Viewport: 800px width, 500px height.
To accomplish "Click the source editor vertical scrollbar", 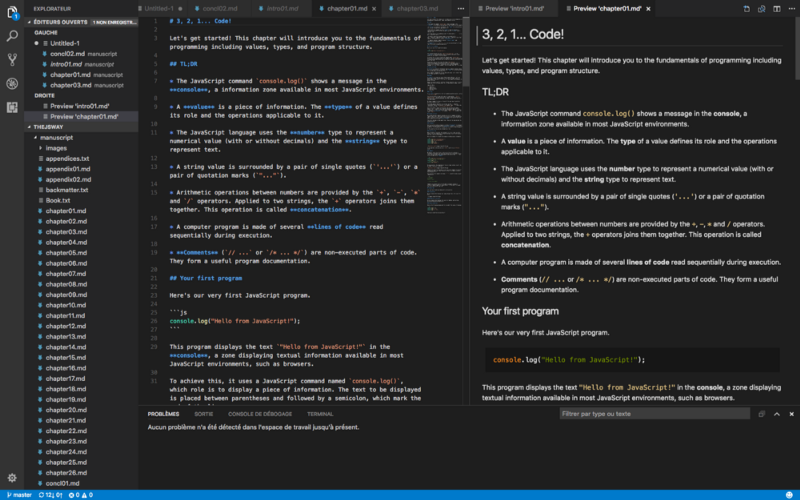I will pyautogui.click(x=466, y=51).
